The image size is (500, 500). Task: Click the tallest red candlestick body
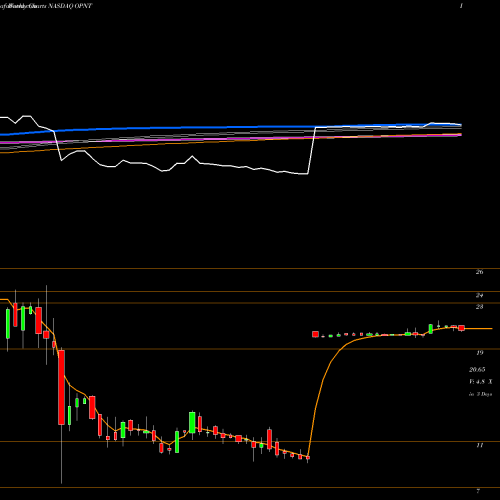point(61,387)
